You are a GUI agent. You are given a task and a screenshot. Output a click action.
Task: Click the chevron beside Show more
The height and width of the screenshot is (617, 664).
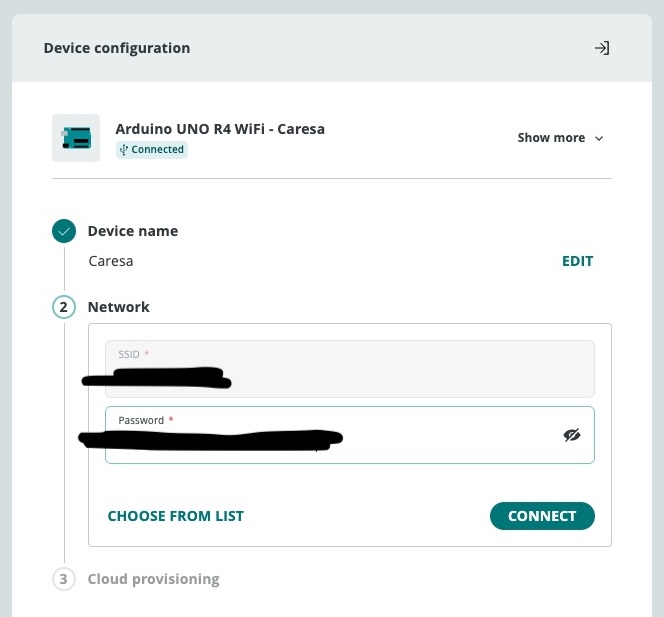point(599,138)
